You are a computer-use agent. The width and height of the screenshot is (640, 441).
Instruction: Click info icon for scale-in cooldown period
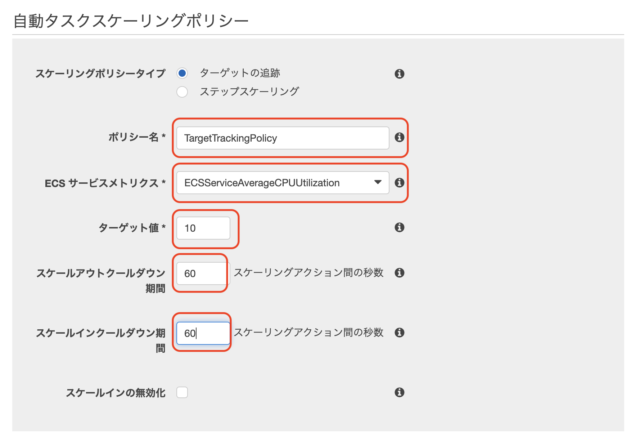[x=399, y=332]
